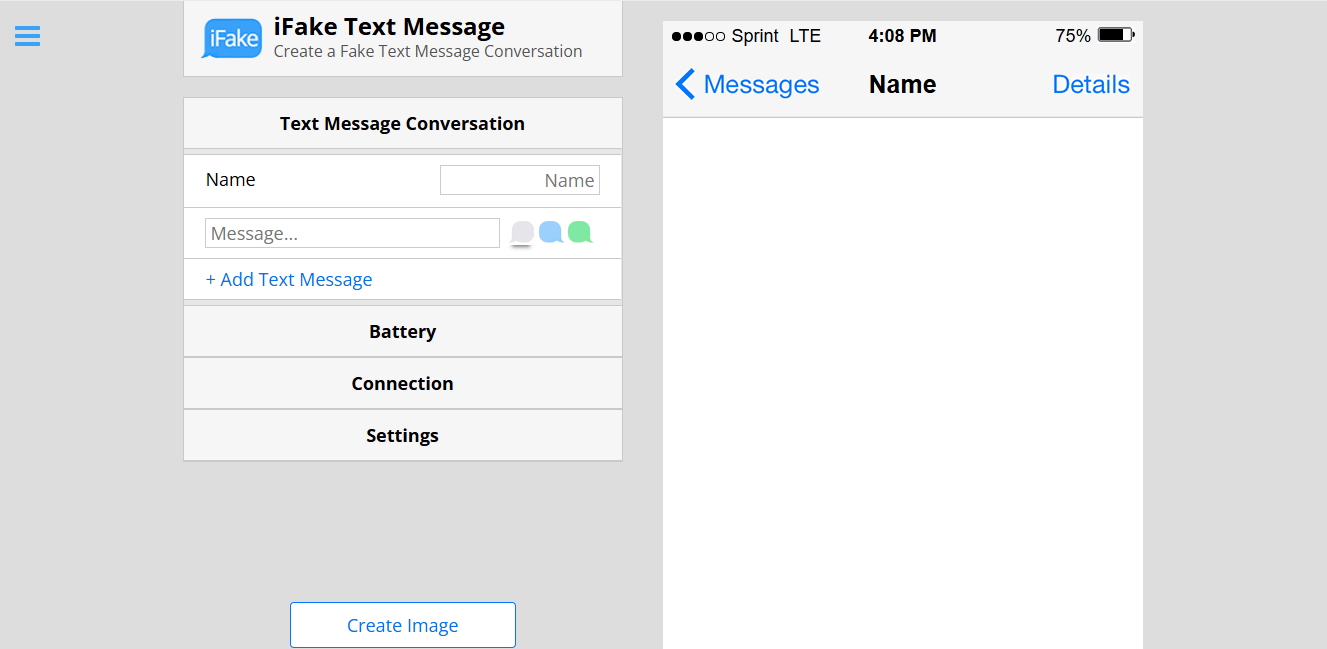
Task: Expand the Connection section
Action: click(x=403, y=383)
